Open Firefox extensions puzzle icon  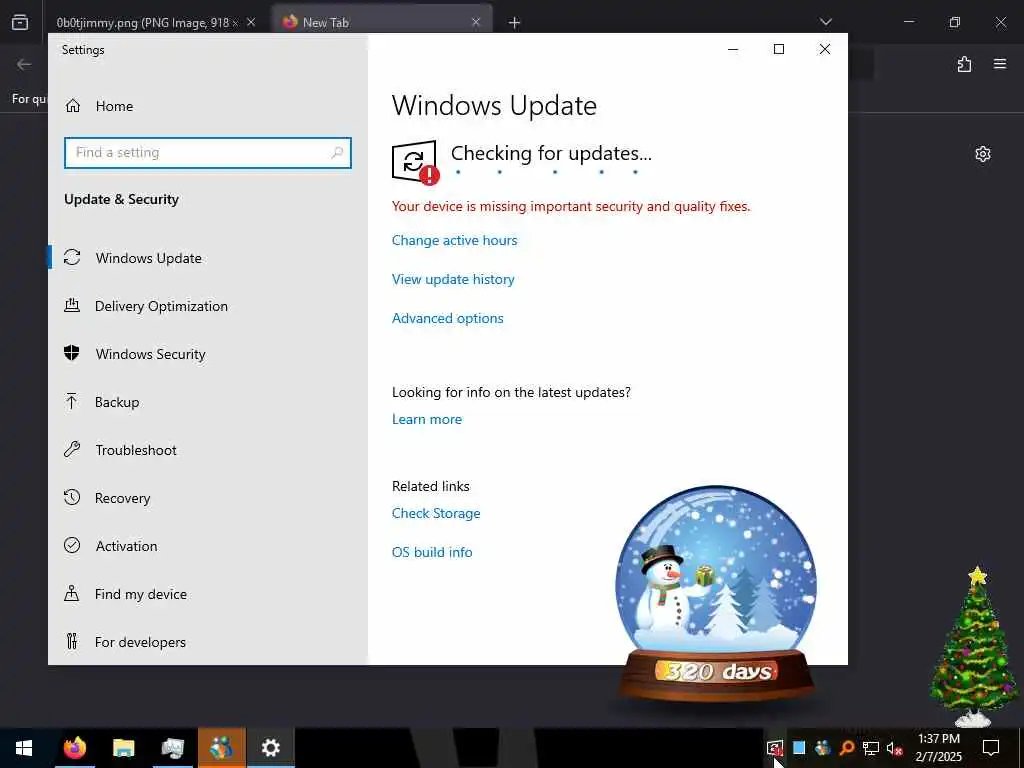pyautogui.click(x=965, y=64)
